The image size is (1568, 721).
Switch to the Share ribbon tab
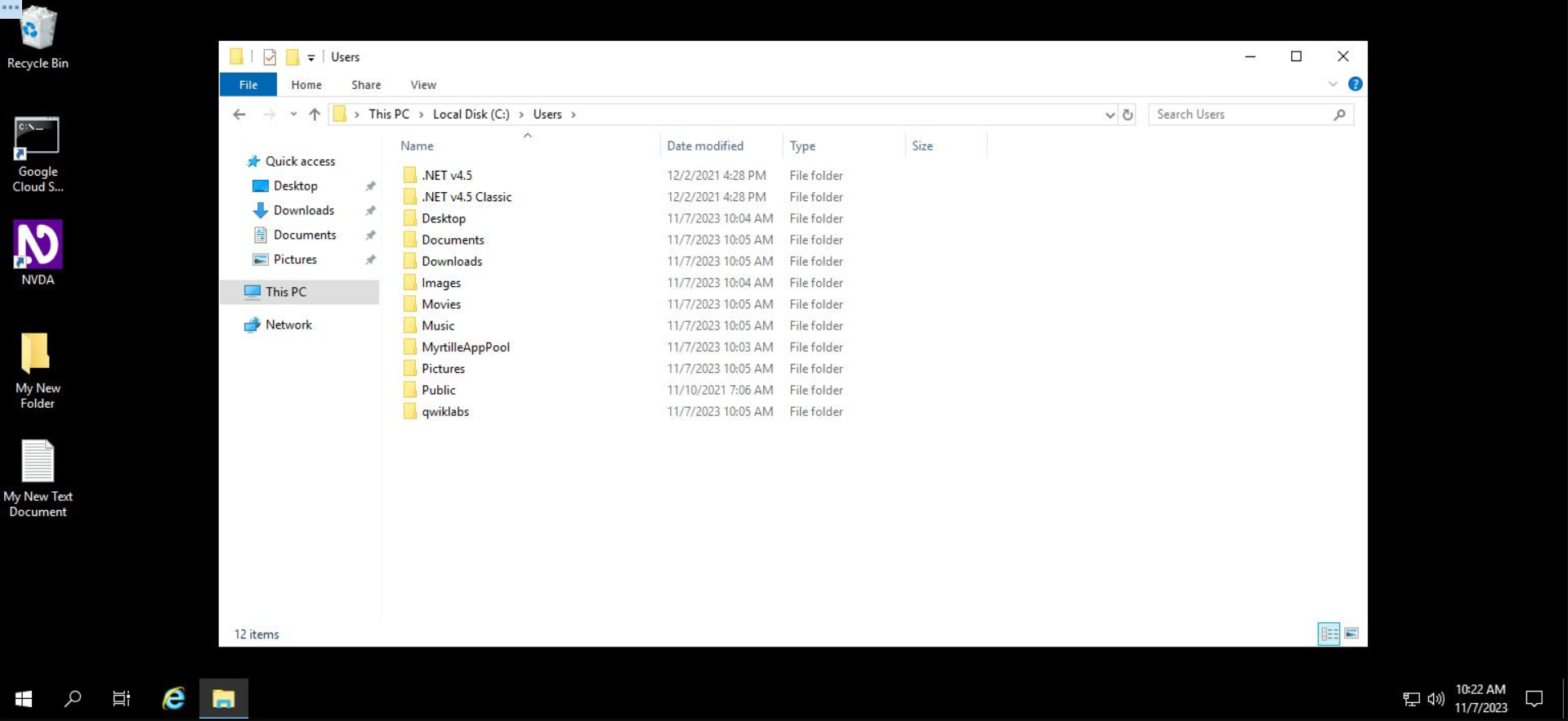[366, 85]
